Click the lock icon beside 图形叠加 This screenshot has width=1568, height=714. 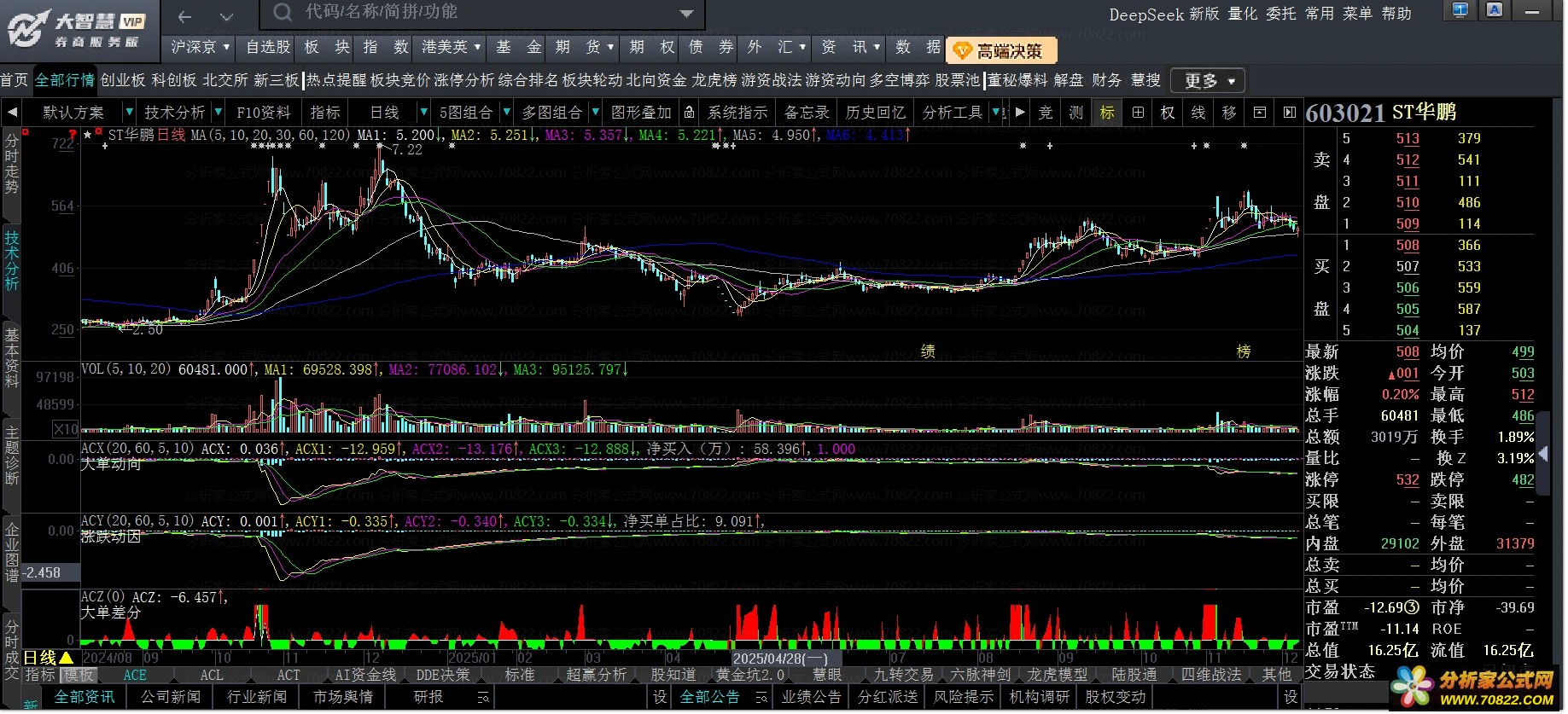(689, 113)
